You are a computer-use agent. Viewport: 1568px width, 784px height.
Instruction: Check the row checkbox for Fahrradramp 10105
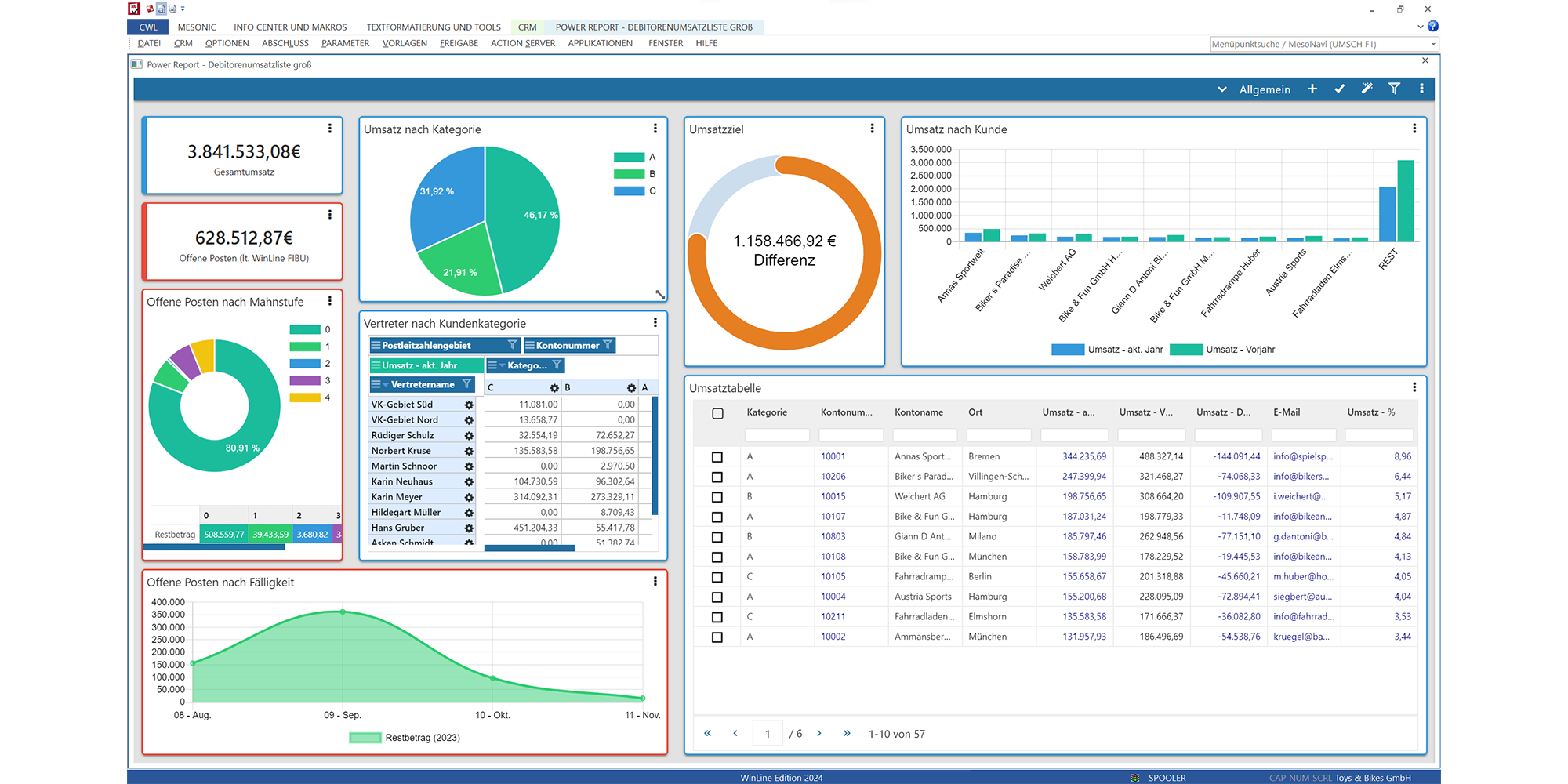(717, 577)
